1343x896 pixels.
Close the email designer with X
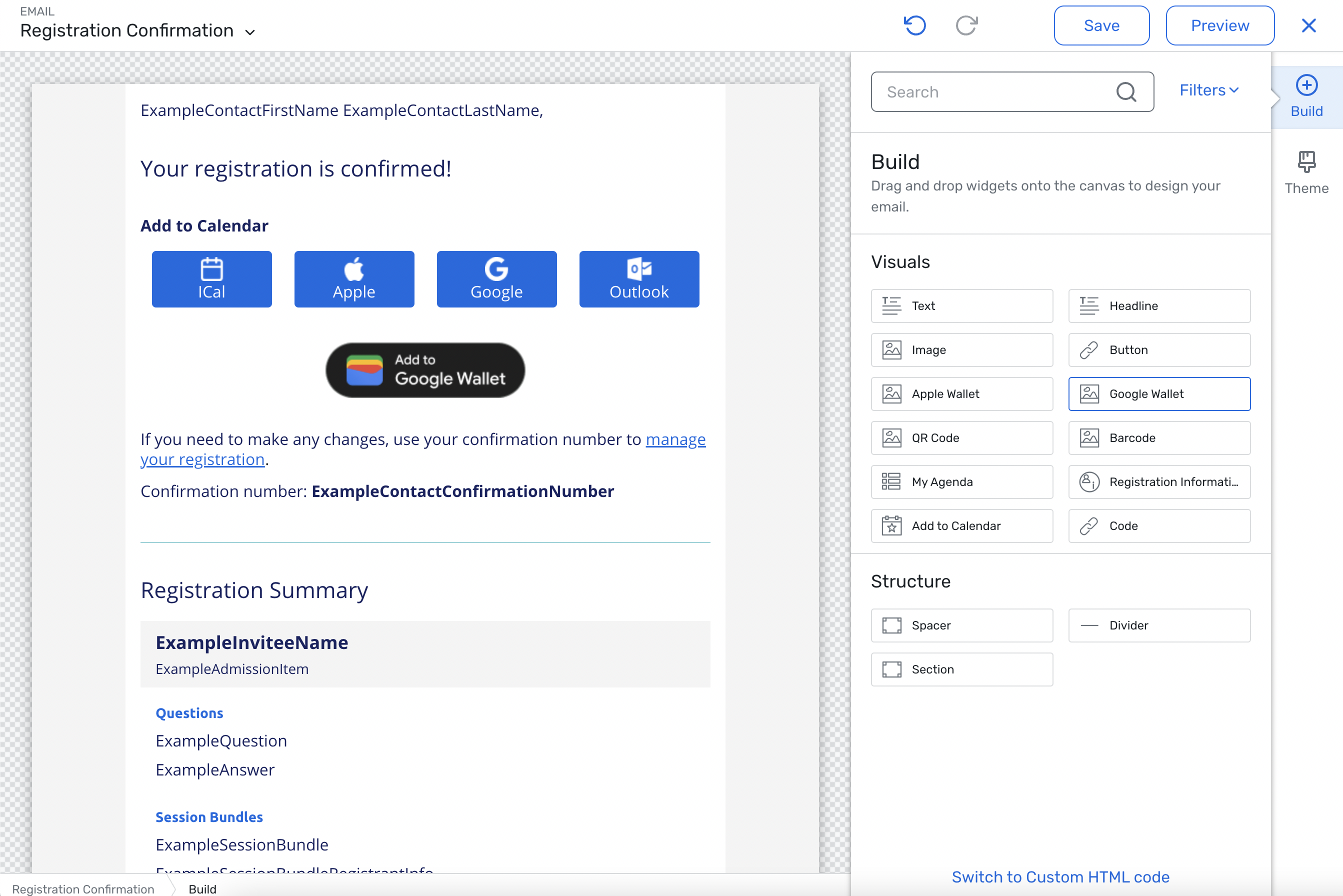click(1308, 25)
